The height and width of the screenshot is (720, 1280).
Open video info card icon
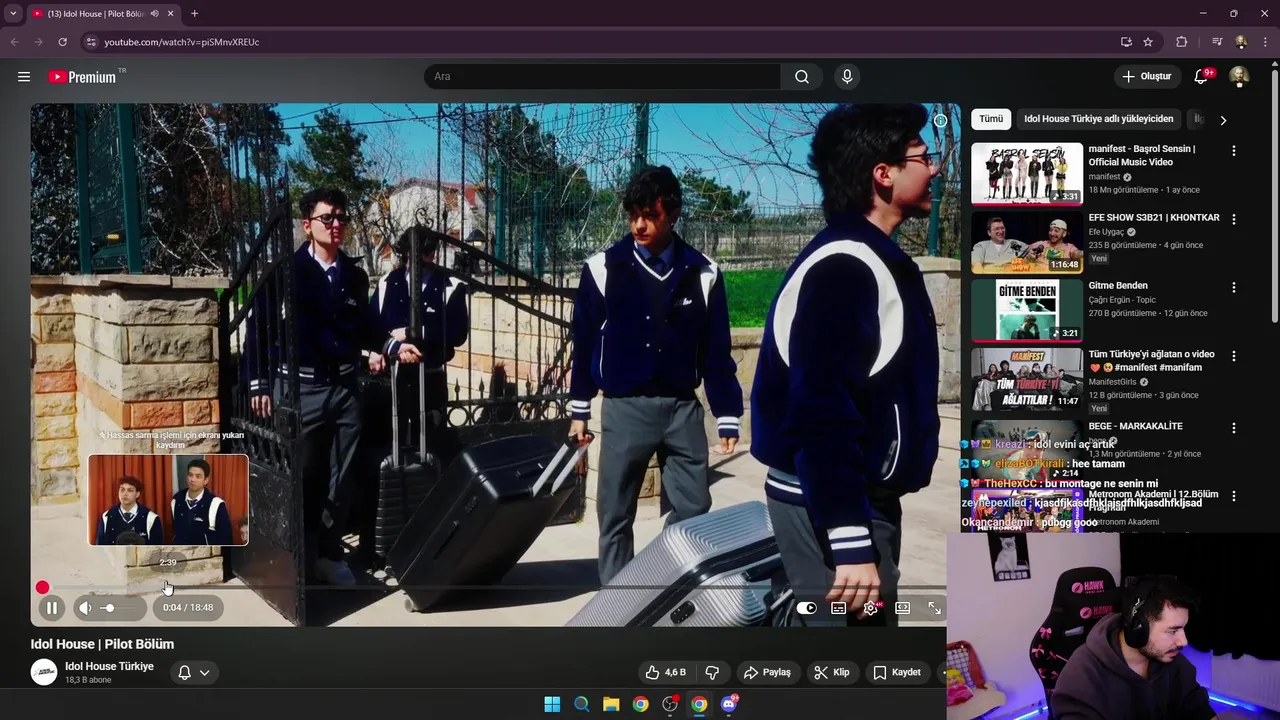(940, 120)
